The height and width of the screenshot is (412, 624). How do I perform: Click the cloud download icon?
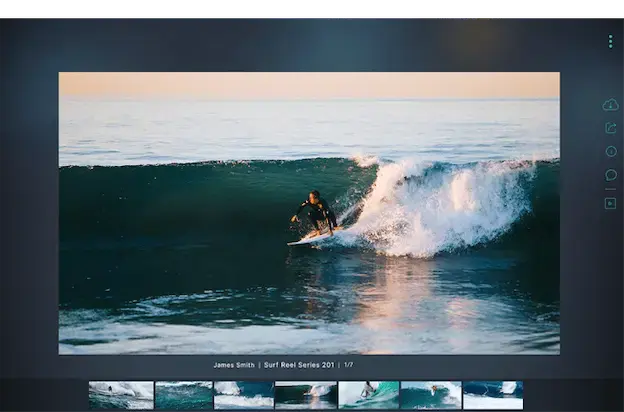[610, 105]
